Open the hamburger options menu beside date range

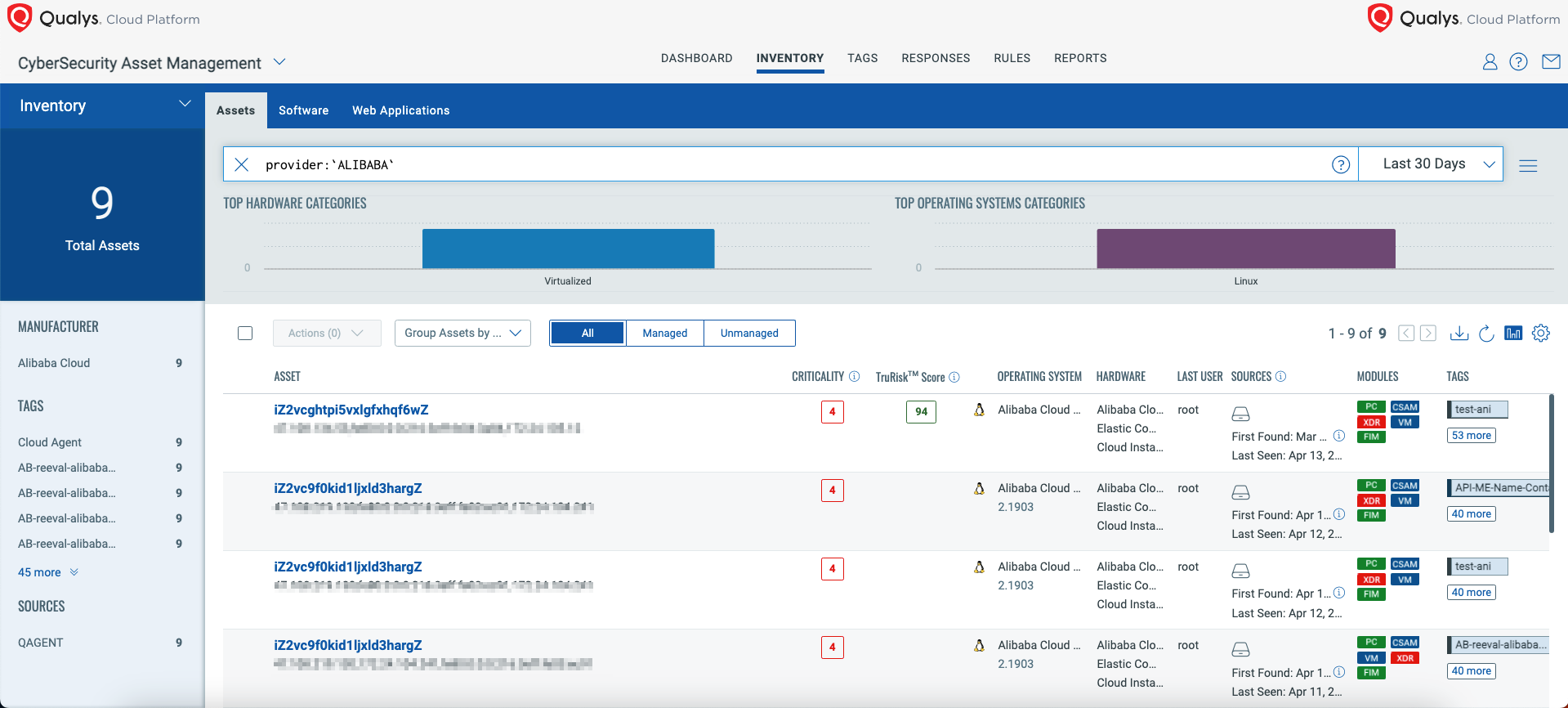coord(1528,165)
